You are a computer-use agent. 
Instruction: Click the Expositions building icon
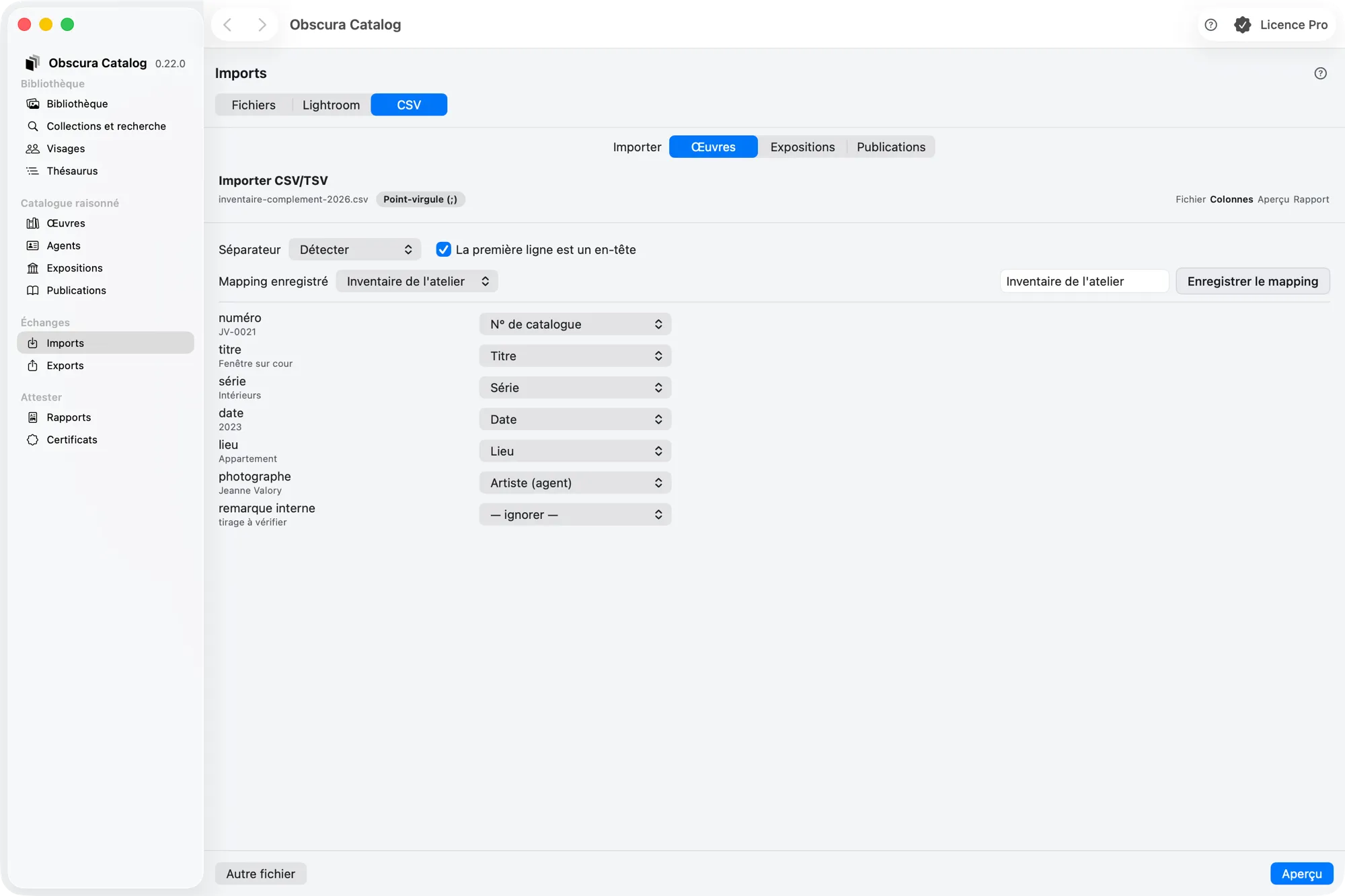[32, 268]
